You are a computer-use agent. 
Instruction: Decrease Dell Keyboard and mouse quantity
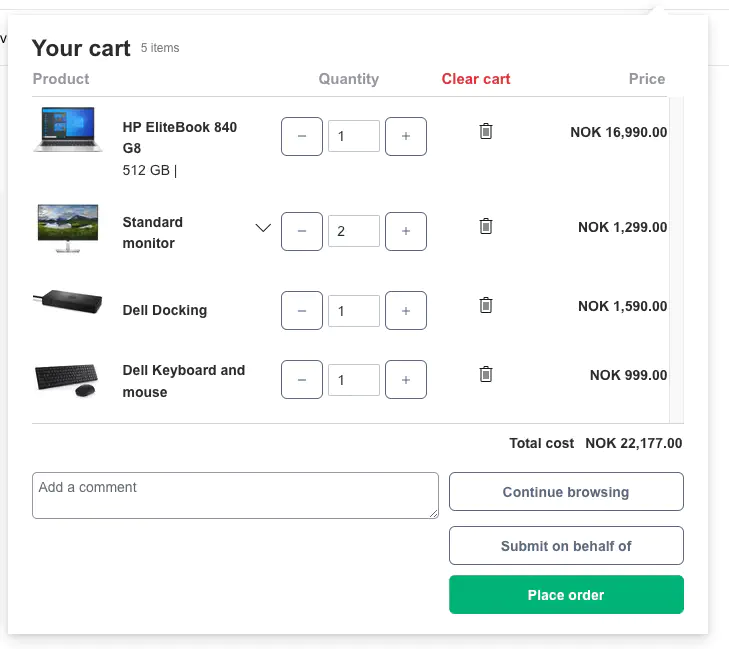302,380
